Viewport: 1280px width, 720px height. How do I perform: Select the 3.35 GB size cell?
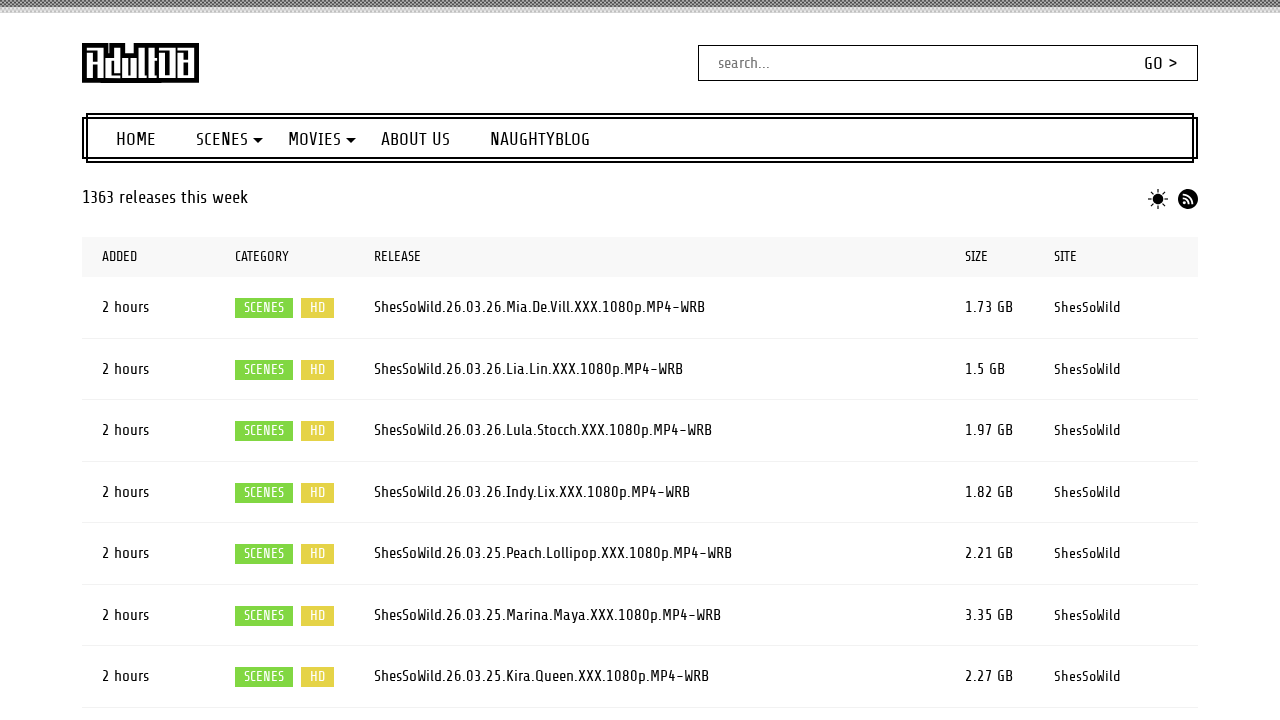(989, 615)
